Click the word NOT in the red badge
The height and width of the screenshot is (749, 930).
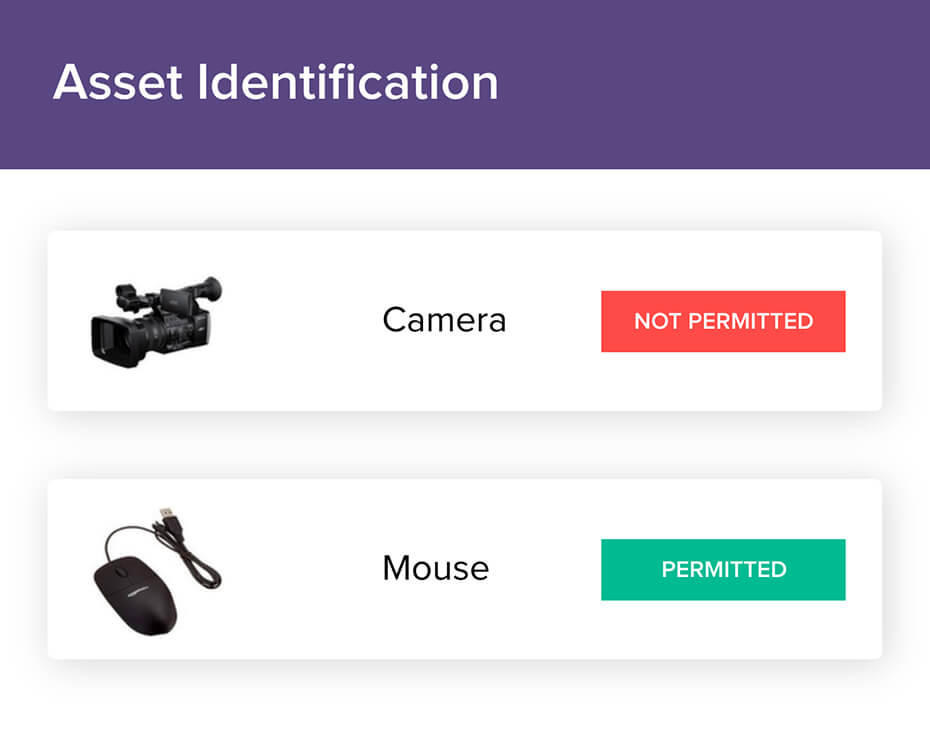655,322
